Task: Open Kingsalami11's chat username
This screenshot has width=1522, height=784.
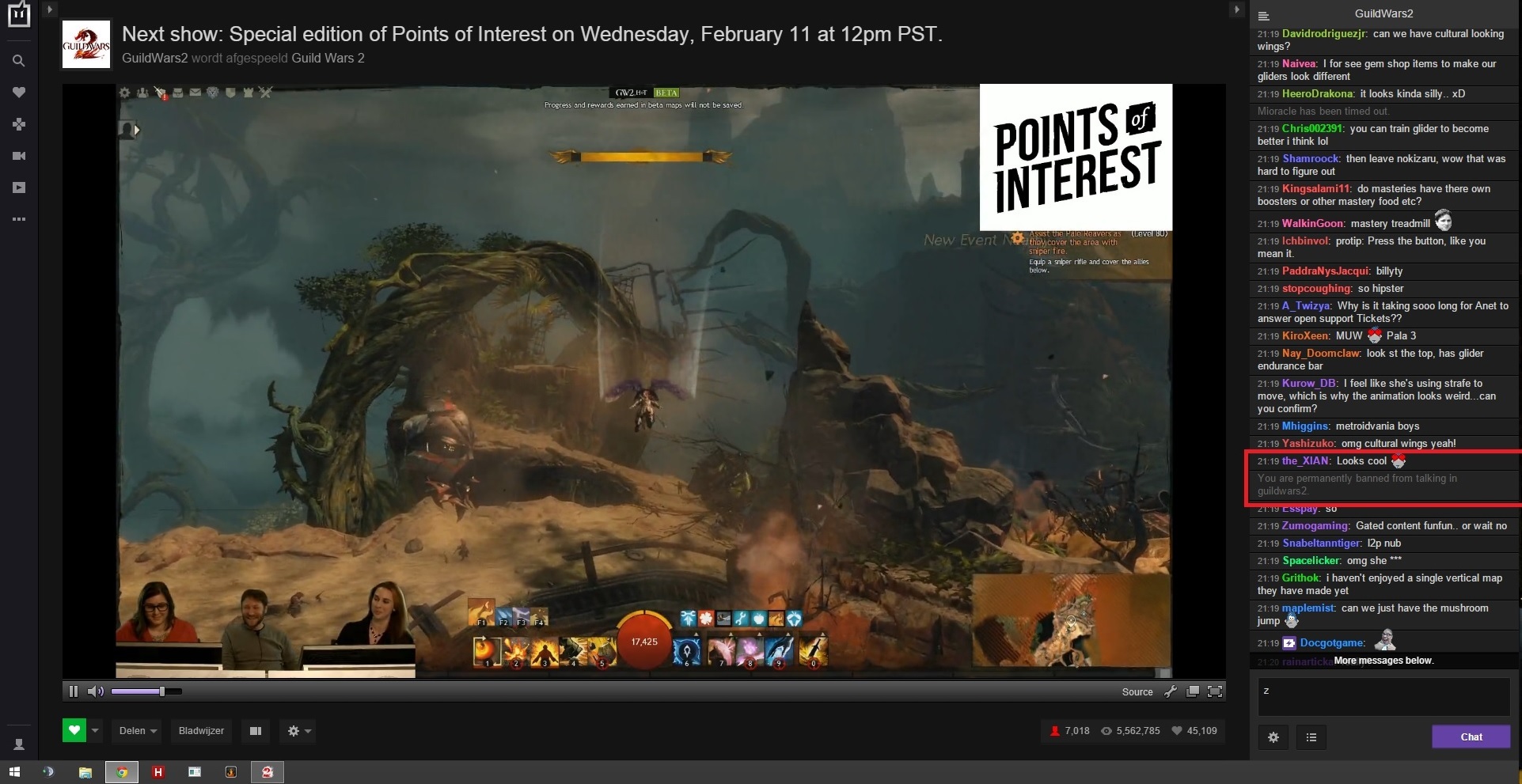Action: 1315,189
